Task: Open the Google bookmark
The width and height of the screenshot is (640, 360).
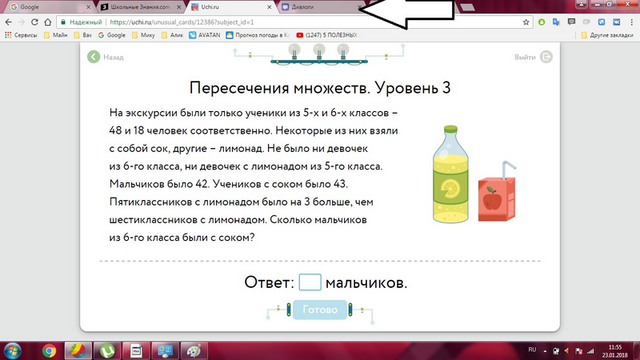Action: click(112, 35)
